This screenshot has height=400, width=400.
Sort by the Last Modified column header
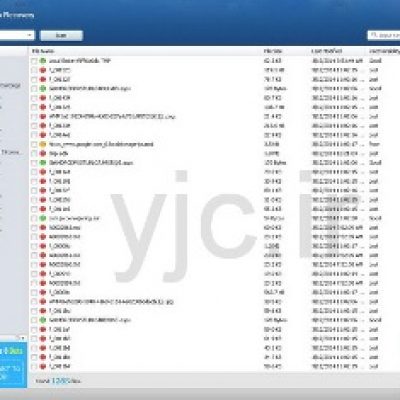[327, 51]
